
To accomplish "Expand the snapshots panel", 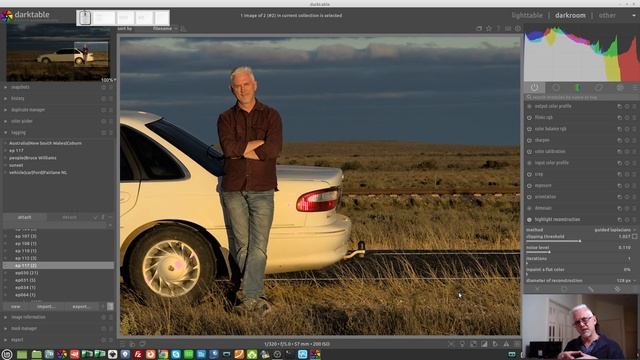I will [x=20, y=87].
